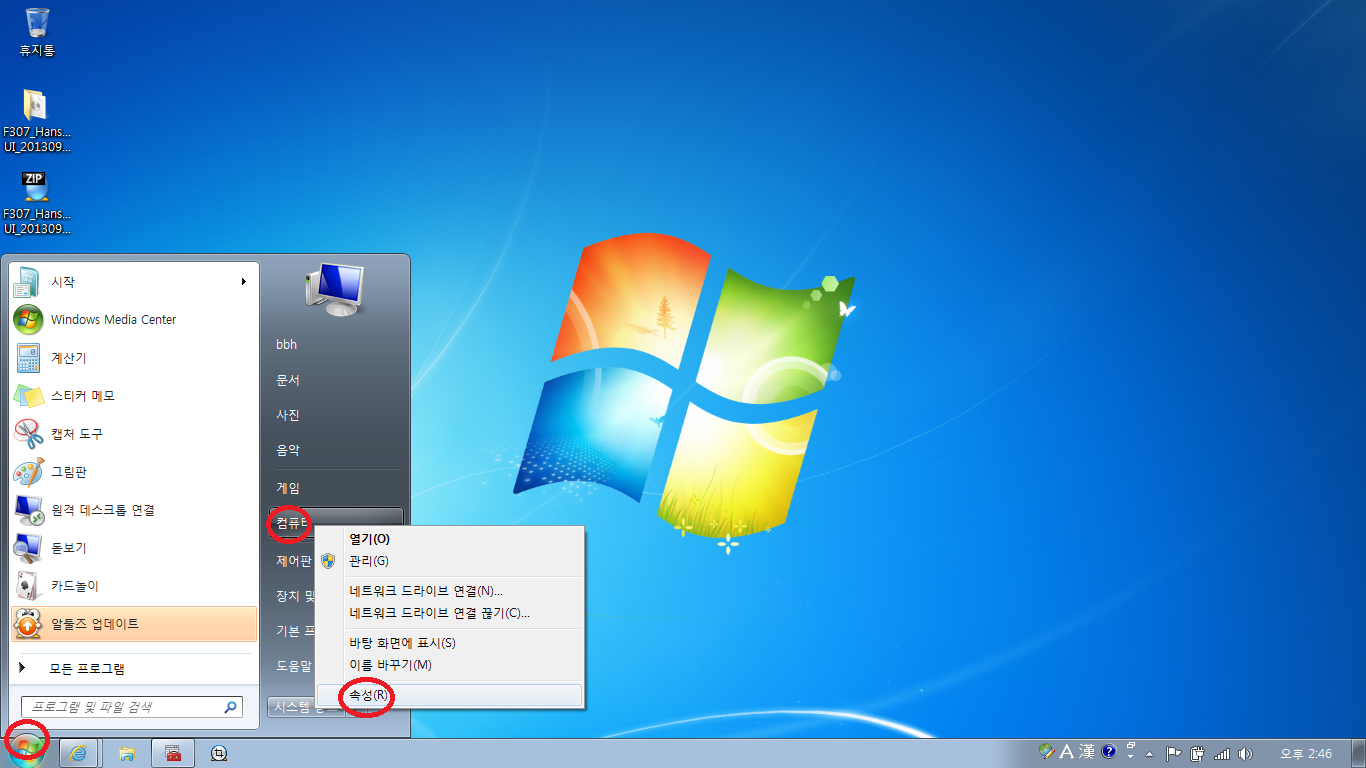This screenshot has height=768, width=1366.
Task: Choose 열기(O) in context menu
Action: click(x=449, y=539)
